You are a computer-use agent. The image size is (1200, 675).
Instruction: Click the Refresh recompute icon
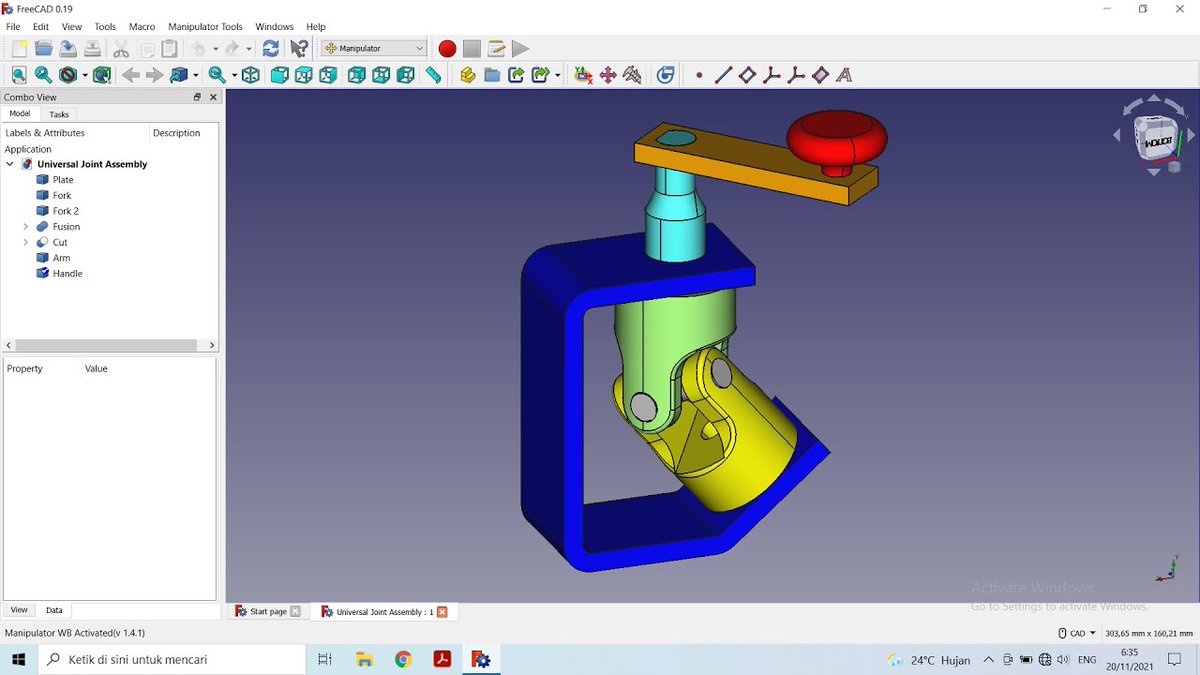(270, 48)
